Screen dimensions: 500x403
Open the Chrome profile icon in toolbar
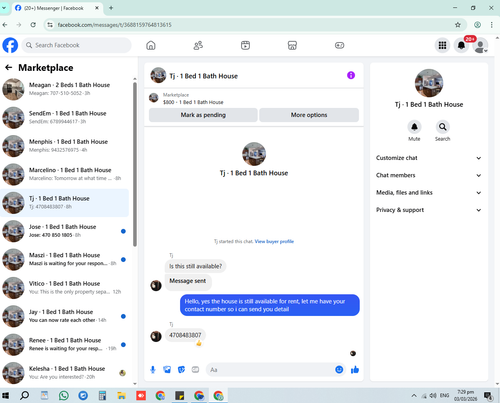[477, 25]
